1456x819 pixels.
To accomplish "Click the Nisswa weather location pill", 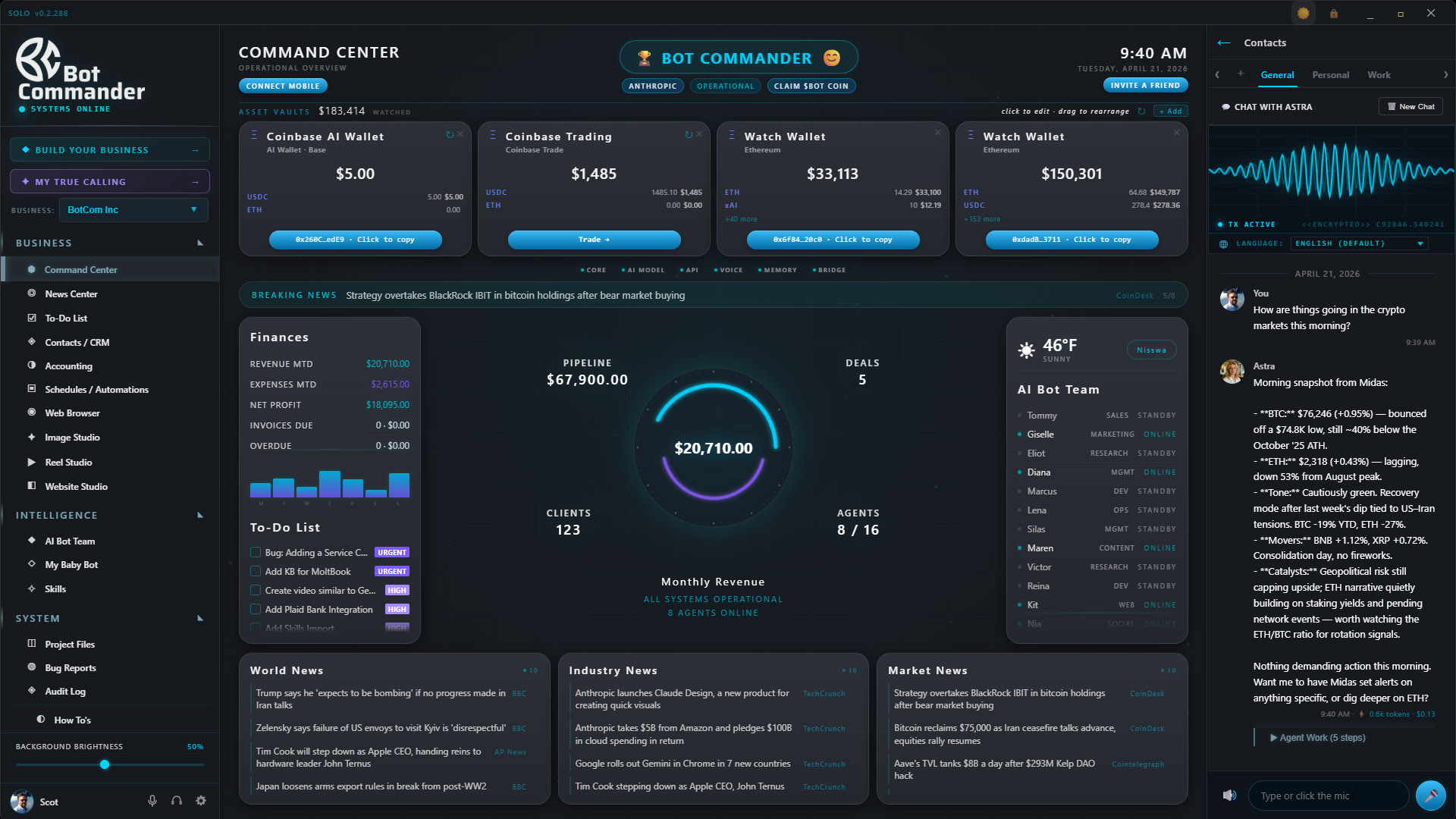I will click(x=1151, y=350).
